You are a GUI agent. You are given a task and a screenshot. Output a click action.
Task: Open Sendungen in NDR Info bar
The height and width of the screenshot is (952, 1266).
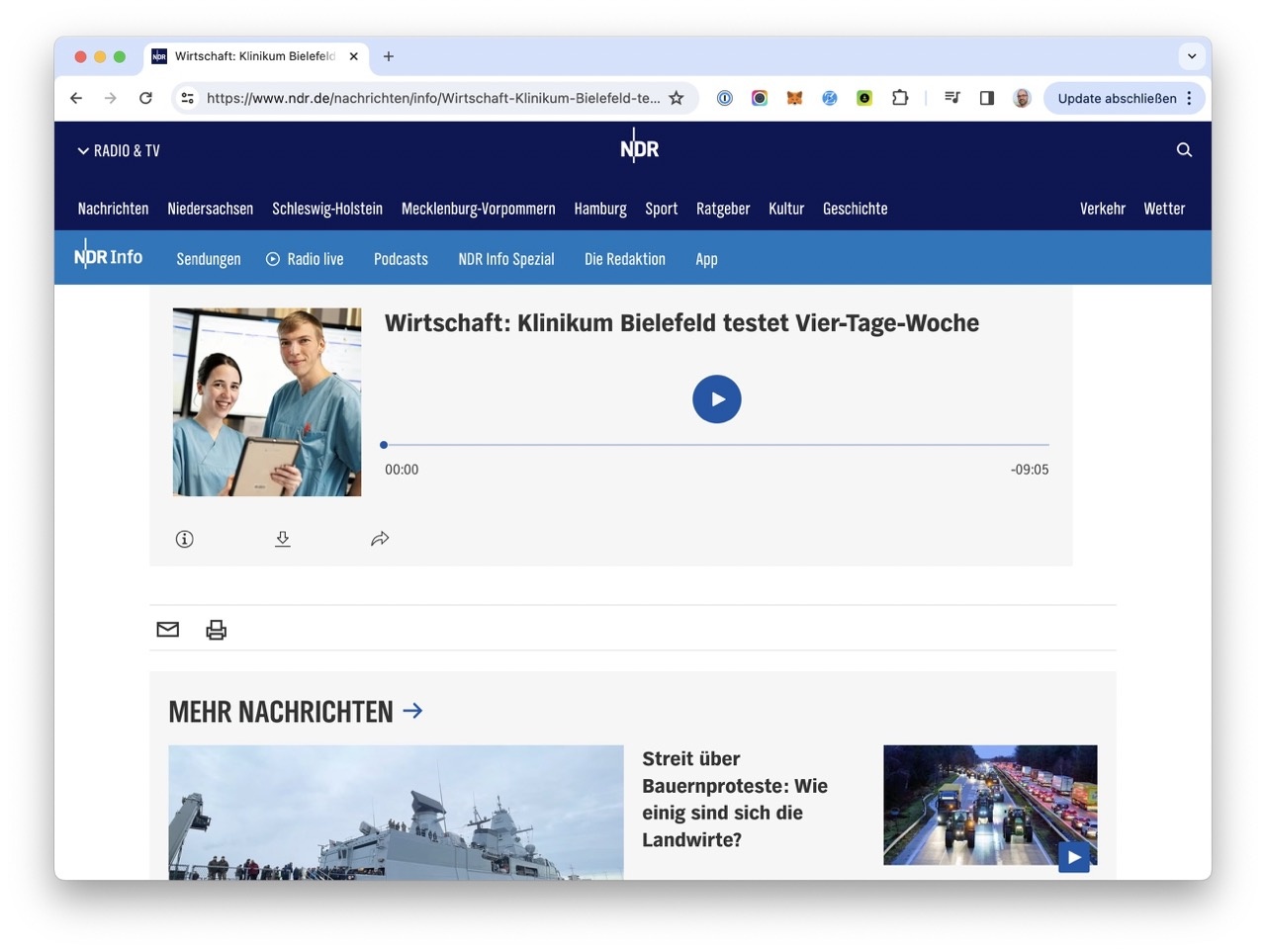[x=209, y=259]
